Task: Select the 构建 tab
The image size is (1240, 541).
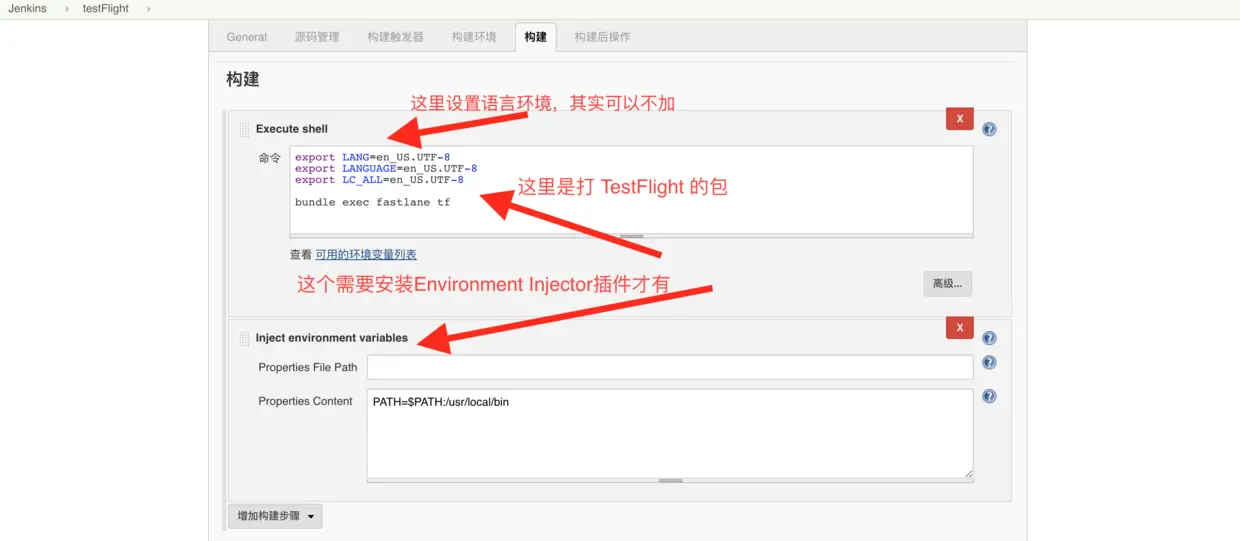Action: pos(536,37)
